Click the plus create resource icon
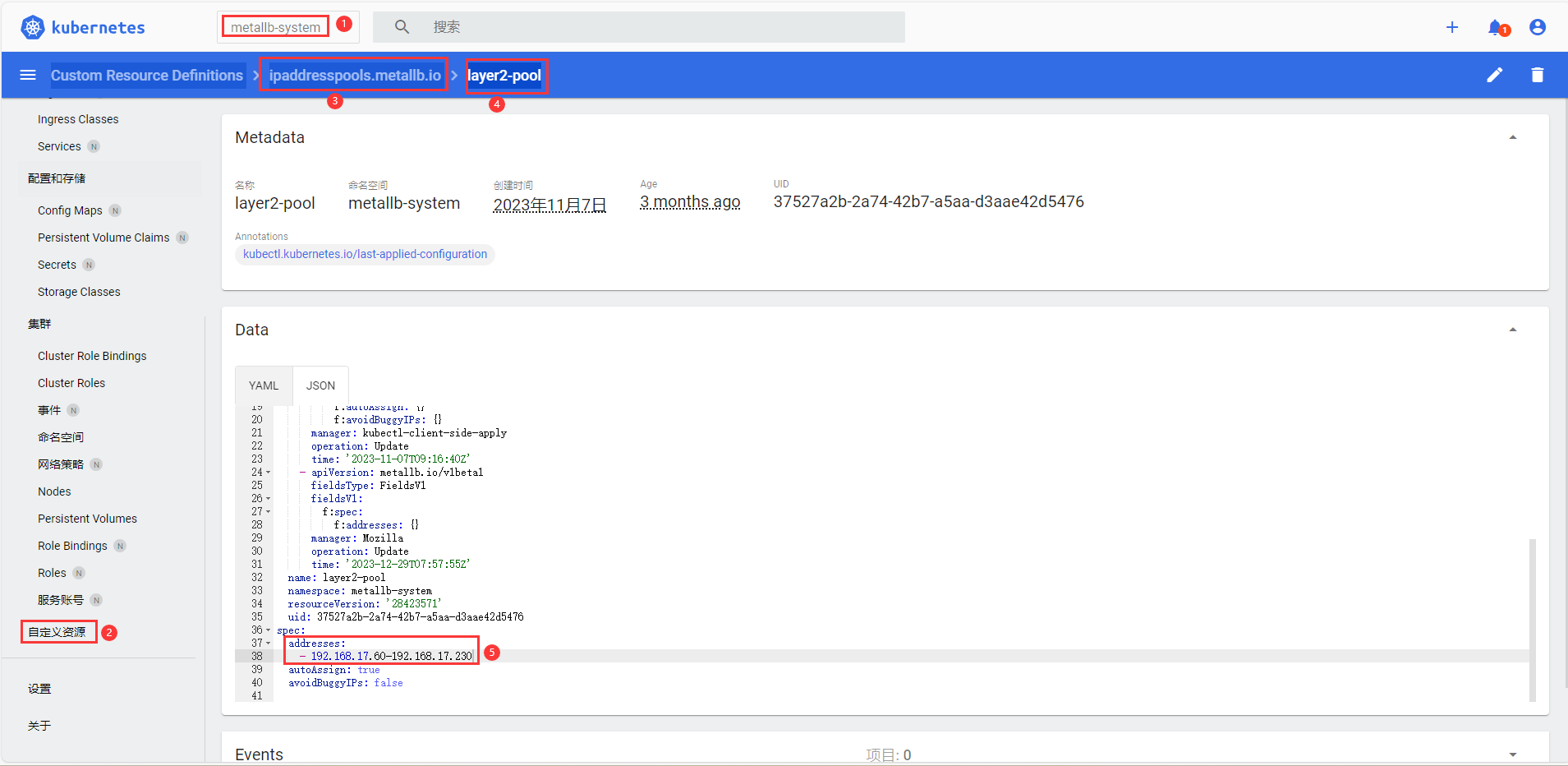The height and width of the screenshot is (766, 1568). [x=1452, y=27]
